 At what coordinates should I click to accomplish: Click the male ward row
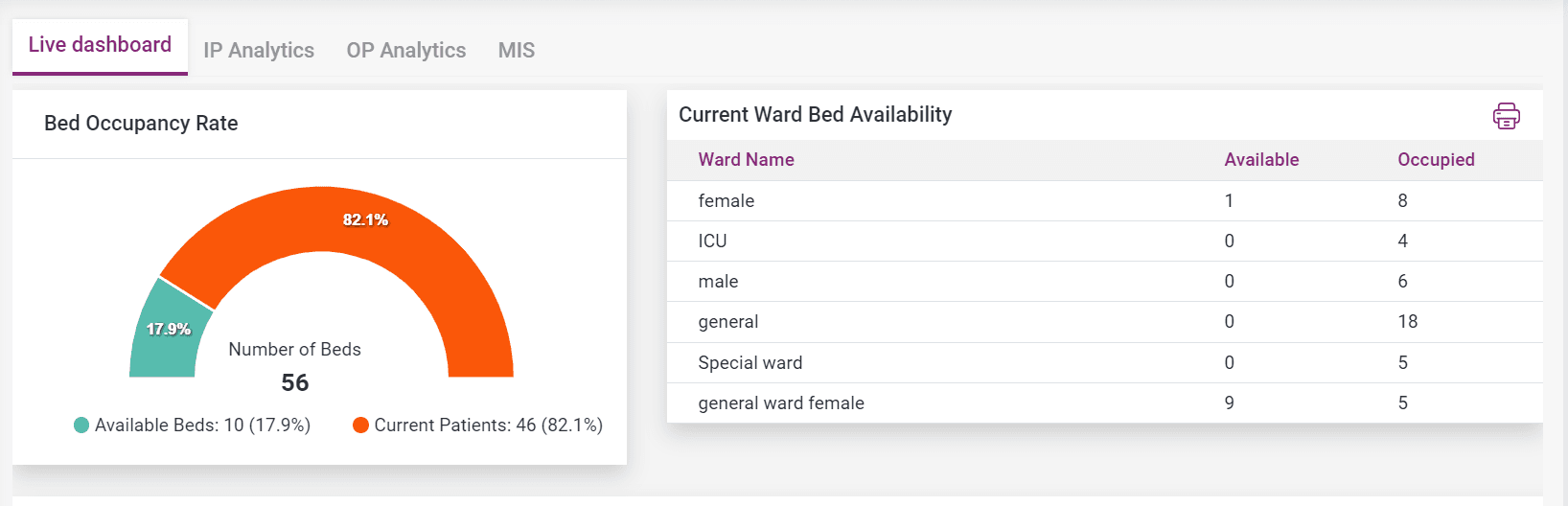point(719,282)
